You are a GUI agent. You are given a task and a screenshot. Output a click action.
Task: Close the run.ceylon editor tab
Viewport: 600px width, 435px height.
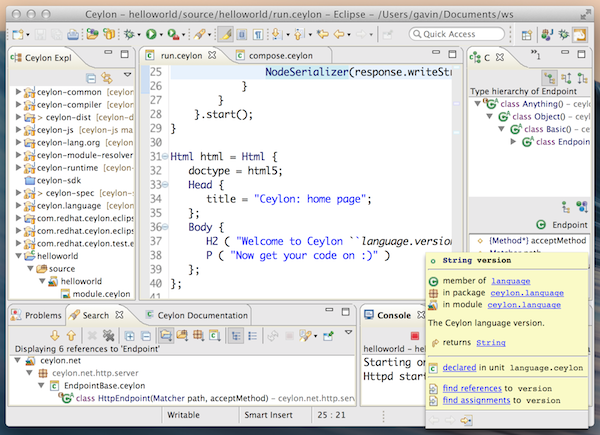tap(211, 57)
